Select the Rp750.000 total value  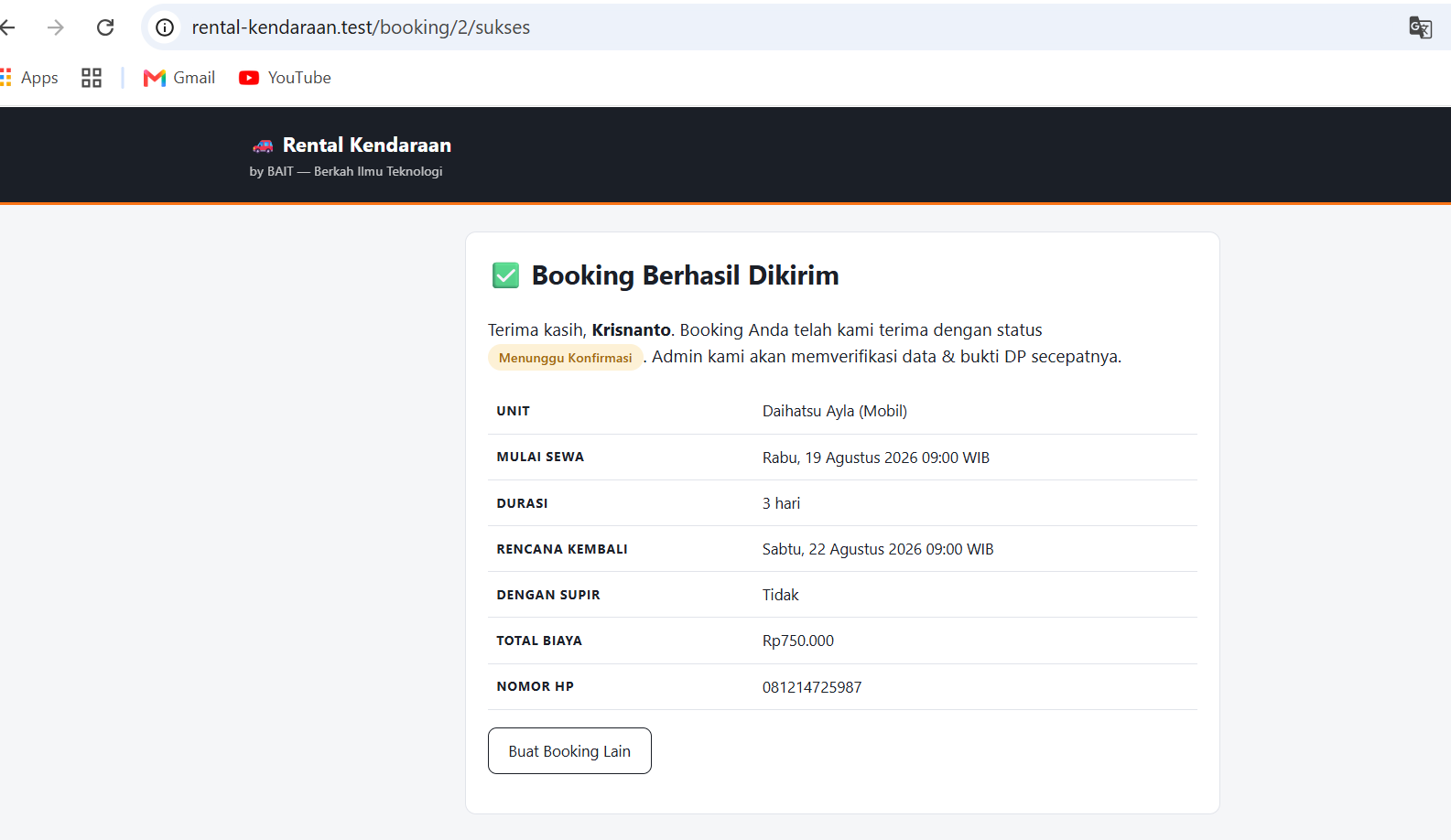pos(798,641)
